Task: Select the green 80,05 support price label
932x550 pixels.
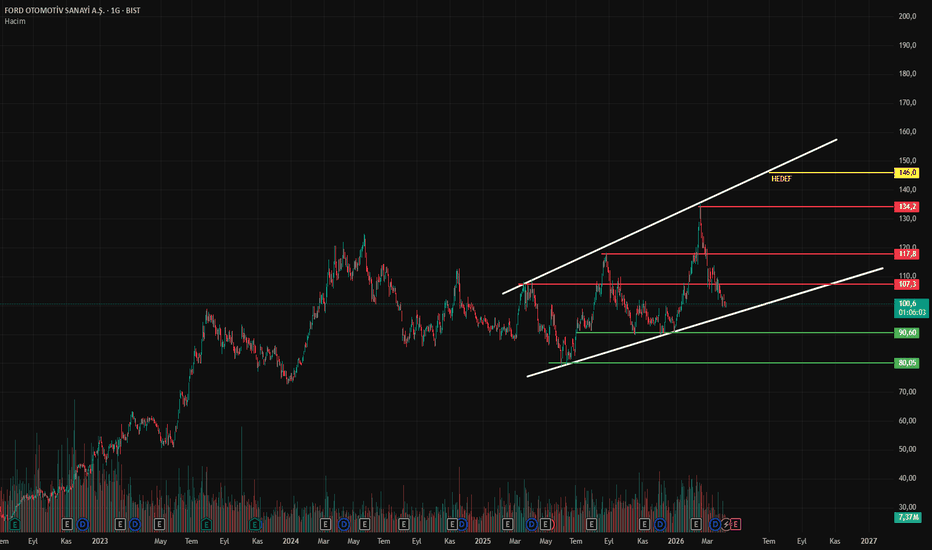Action: point(907,363)
